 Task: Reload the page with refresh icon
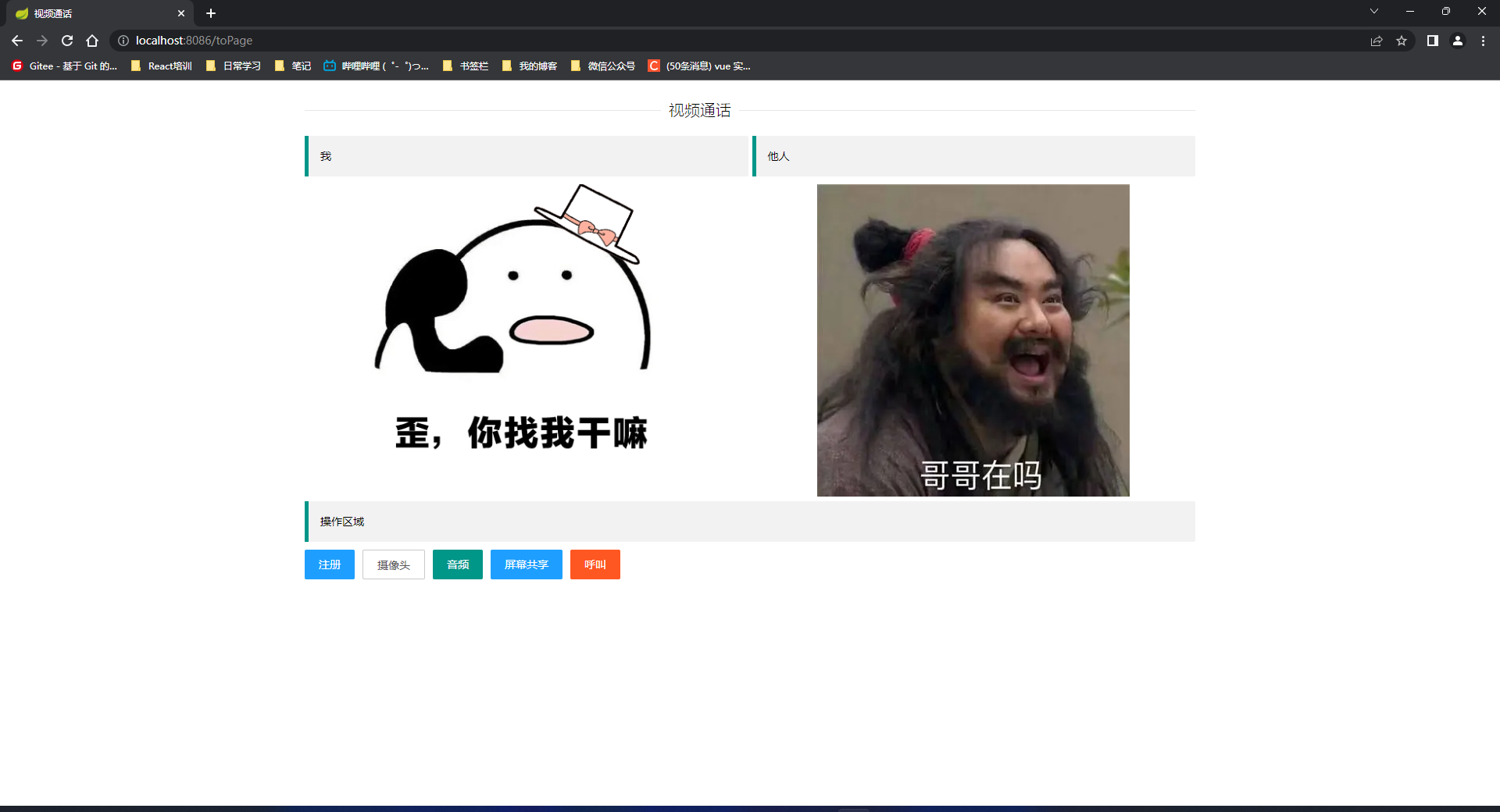[67, 41]
